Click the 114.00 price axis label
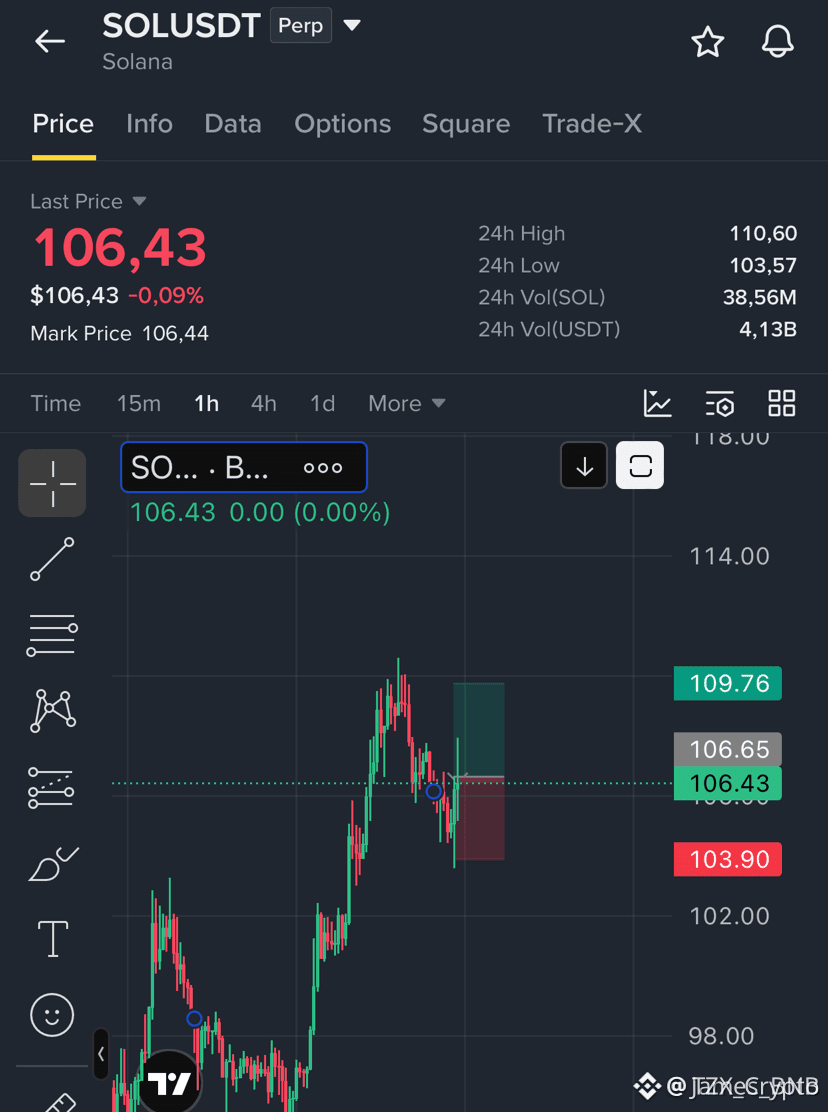828x1112 pixels. [x=729, y=557]
